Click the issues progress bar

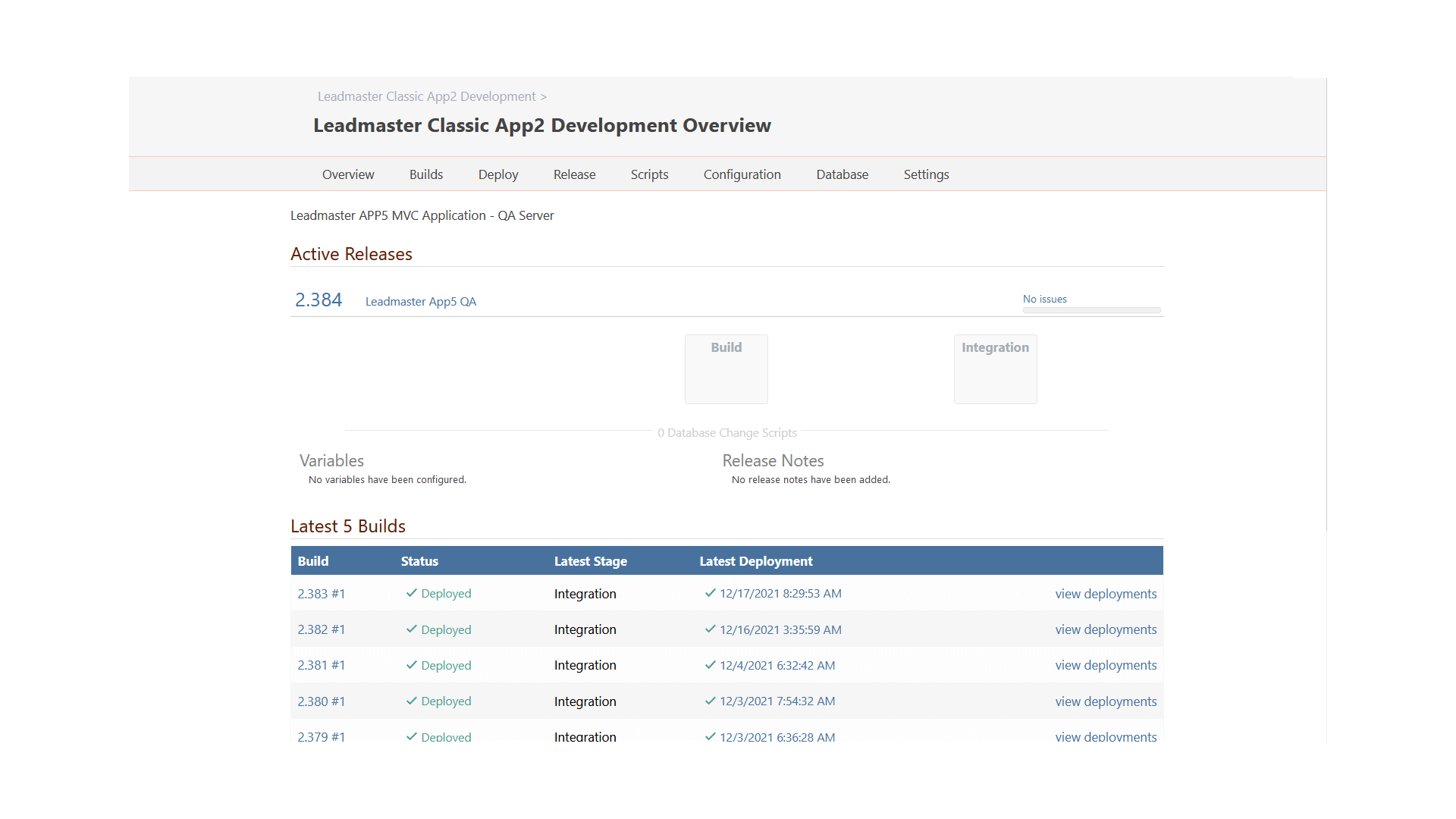coord(1092,309)
